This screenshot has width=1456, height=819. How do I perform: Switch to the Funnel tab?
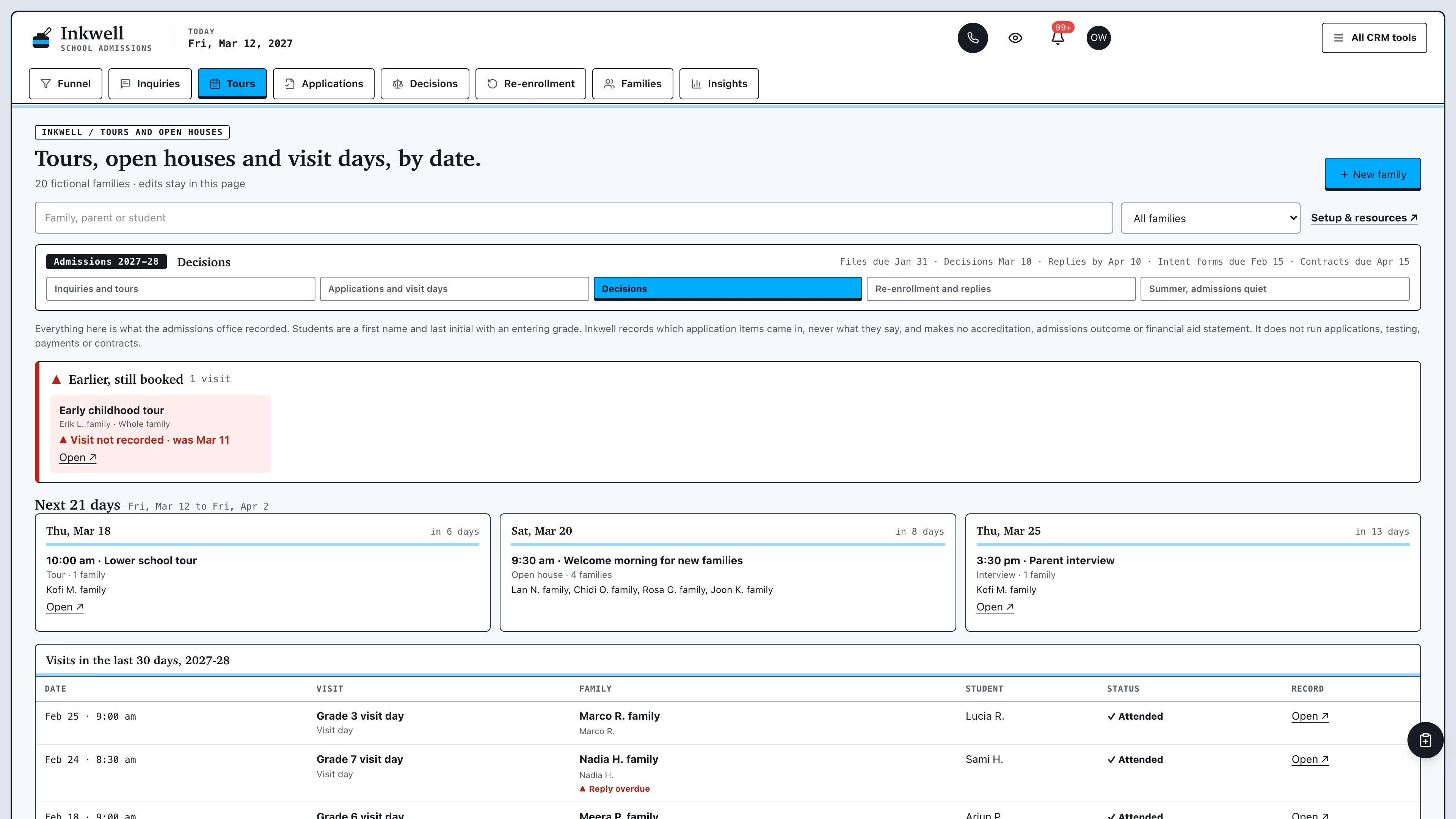tap(66, 84)
